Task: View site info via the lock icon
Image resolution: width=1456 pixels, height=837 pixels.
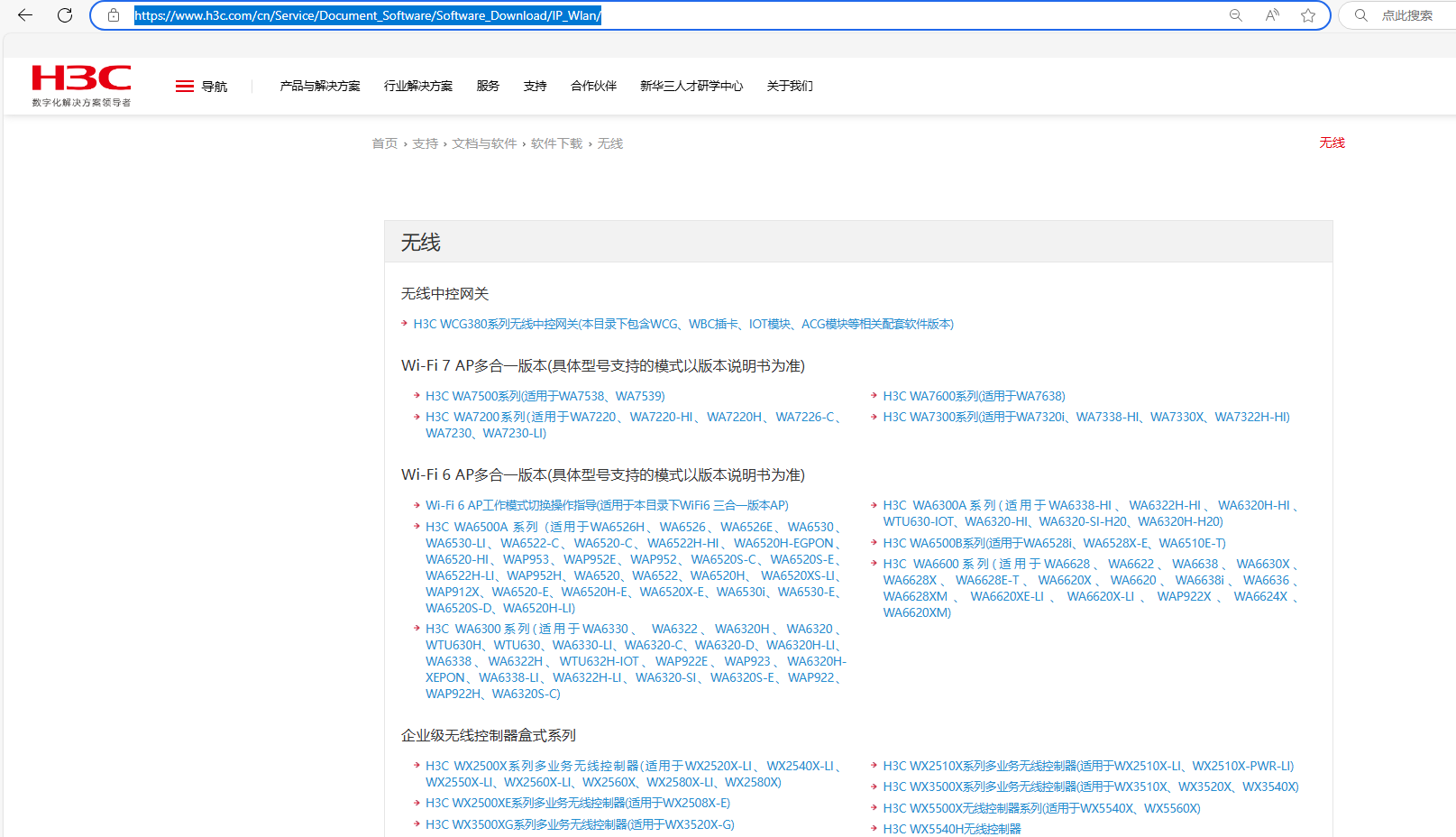Action: click(x=114, y=15)
